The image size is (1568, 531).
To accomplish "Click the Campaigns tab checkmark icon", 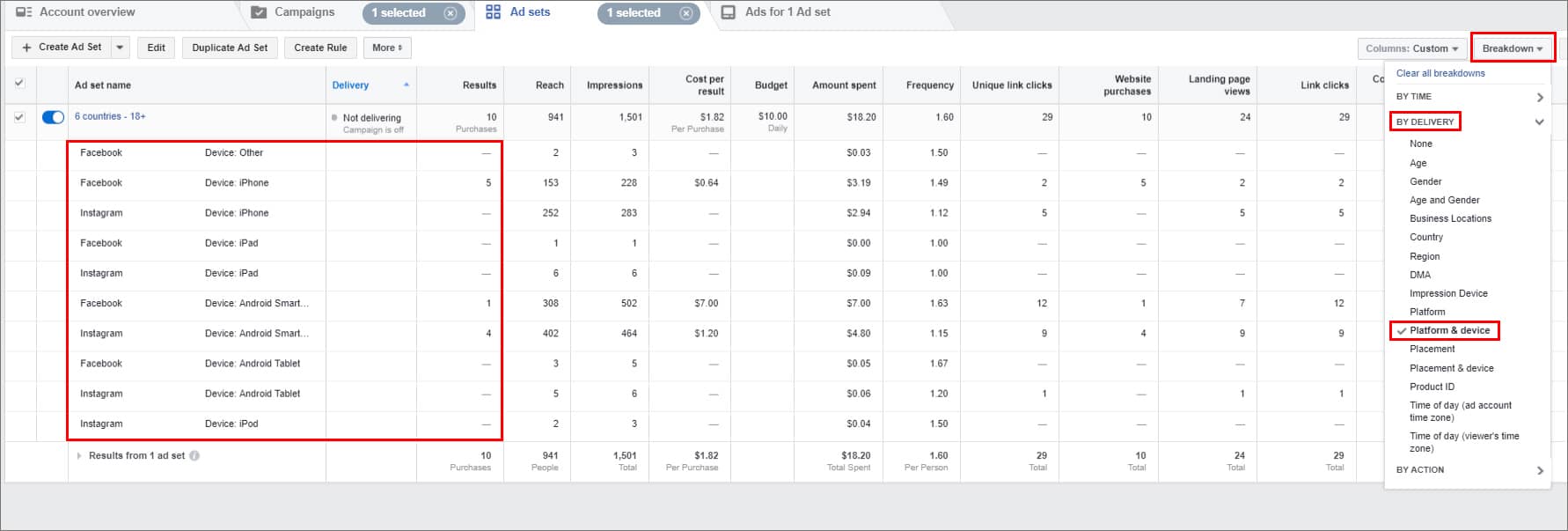I will (x=259, y=12).
